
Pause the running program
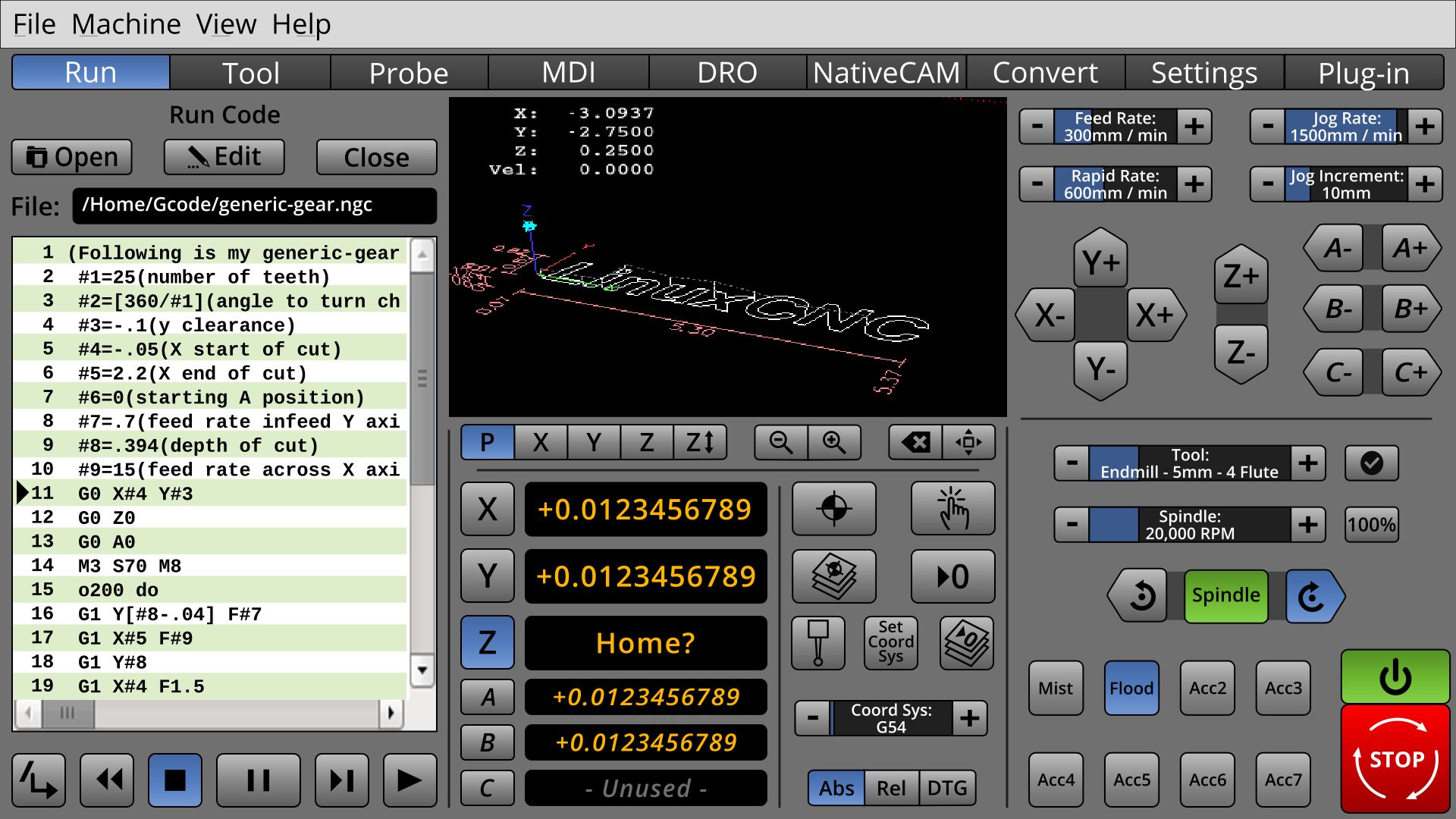point(259,780)
